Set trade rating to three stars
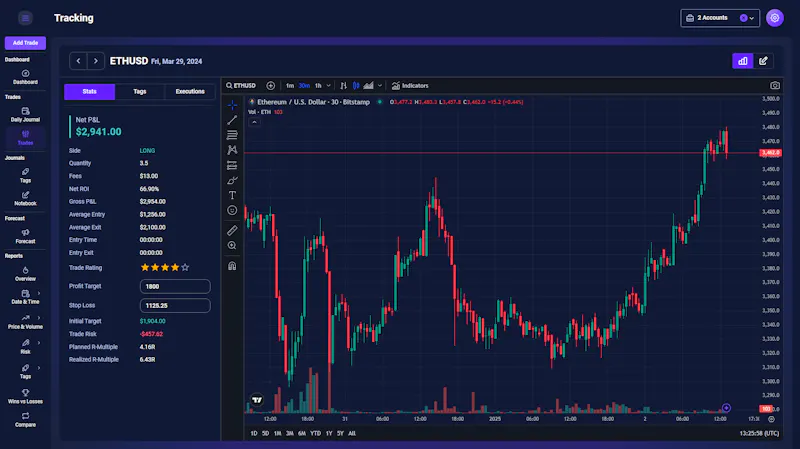The height and width of the screenshot is (449, 800). coord(165,267)
